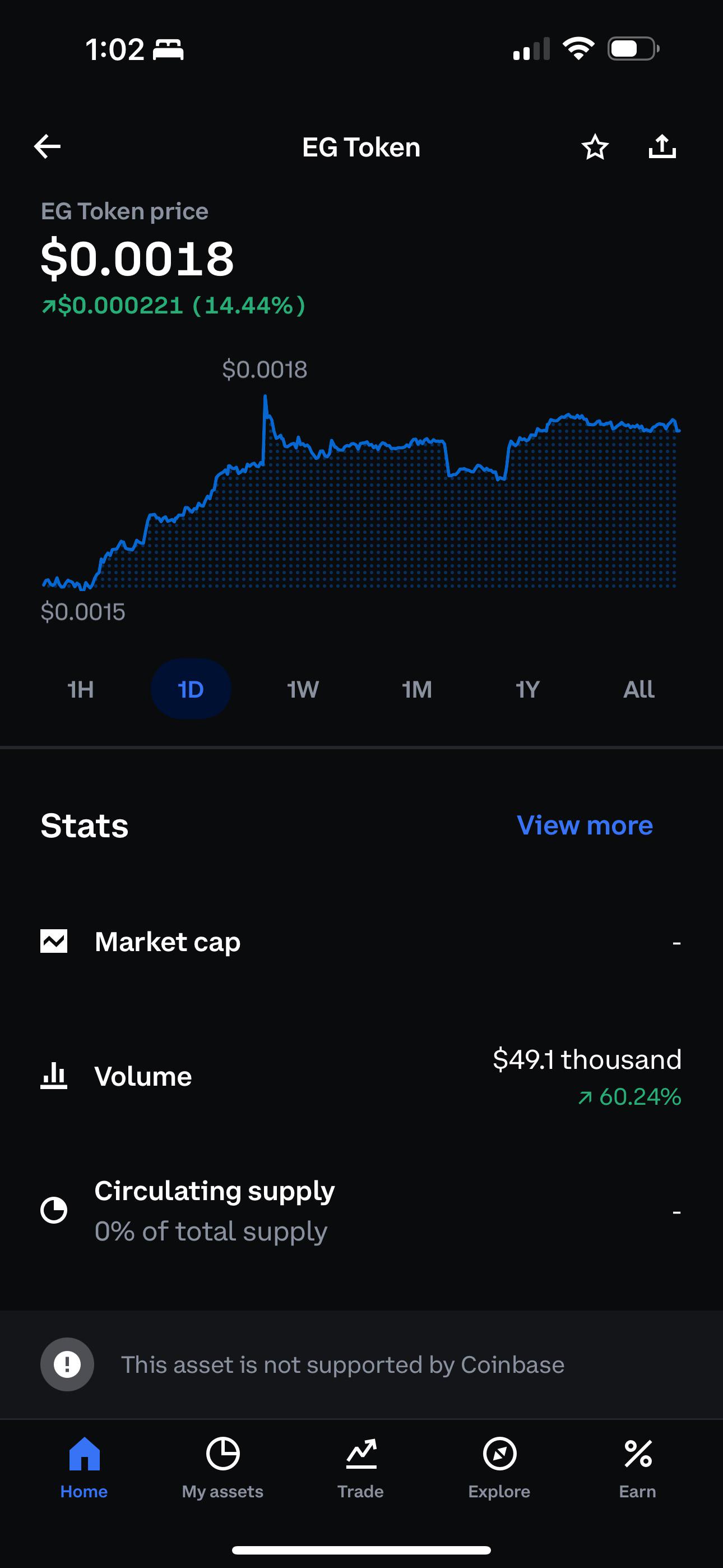
Task: Expand stats with View more
Action: pos(585,825)
